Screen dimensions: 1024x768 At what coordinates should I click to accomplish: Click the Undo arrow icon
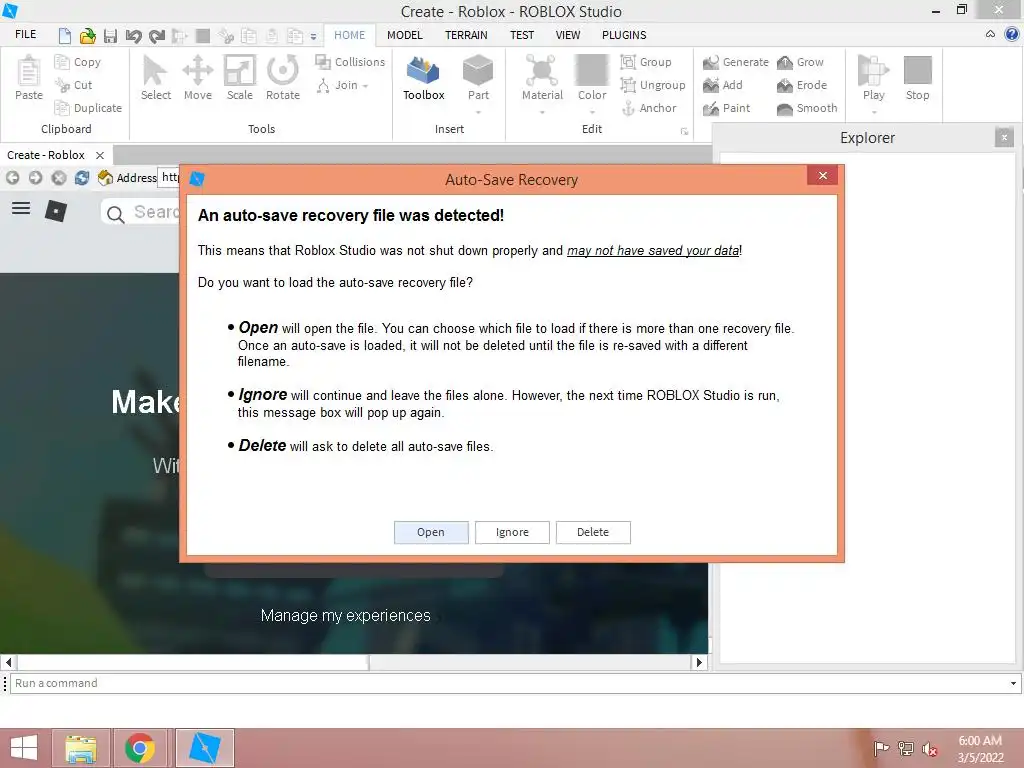133,36
